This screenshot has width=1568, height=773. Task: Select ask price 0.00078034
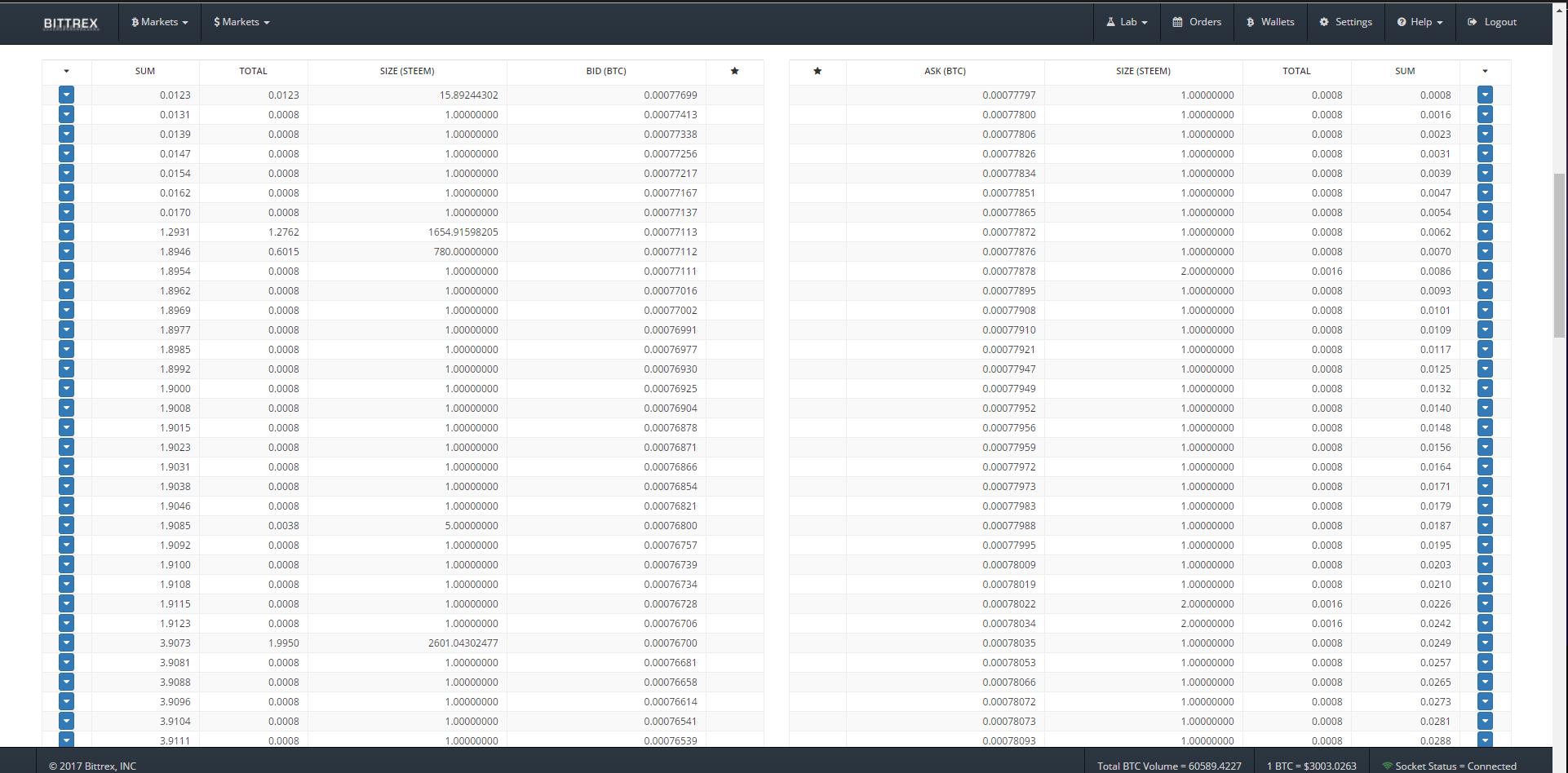point(1009,624)
